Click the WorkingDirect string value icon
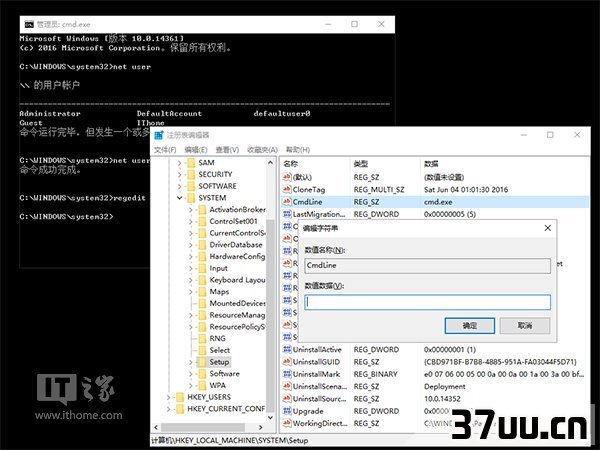This screenshot has width=600, height=450. point(287,423)
